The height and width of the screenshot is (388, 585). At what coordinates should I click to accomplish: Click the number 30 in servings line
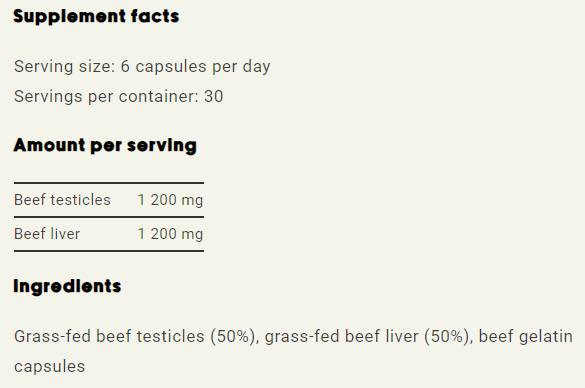click(213, 97)
